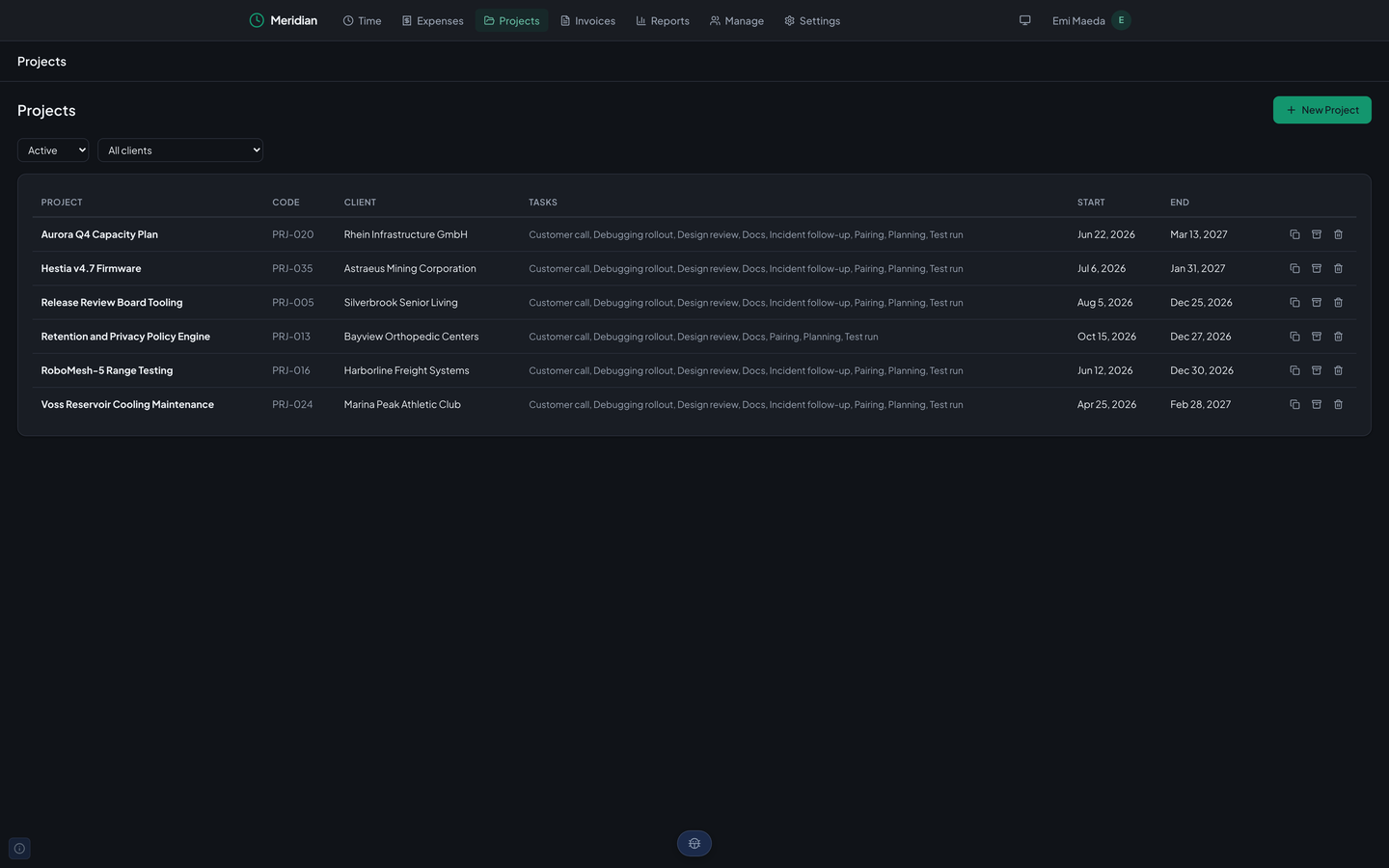Click project code PRJ-020

click(293, 234)
